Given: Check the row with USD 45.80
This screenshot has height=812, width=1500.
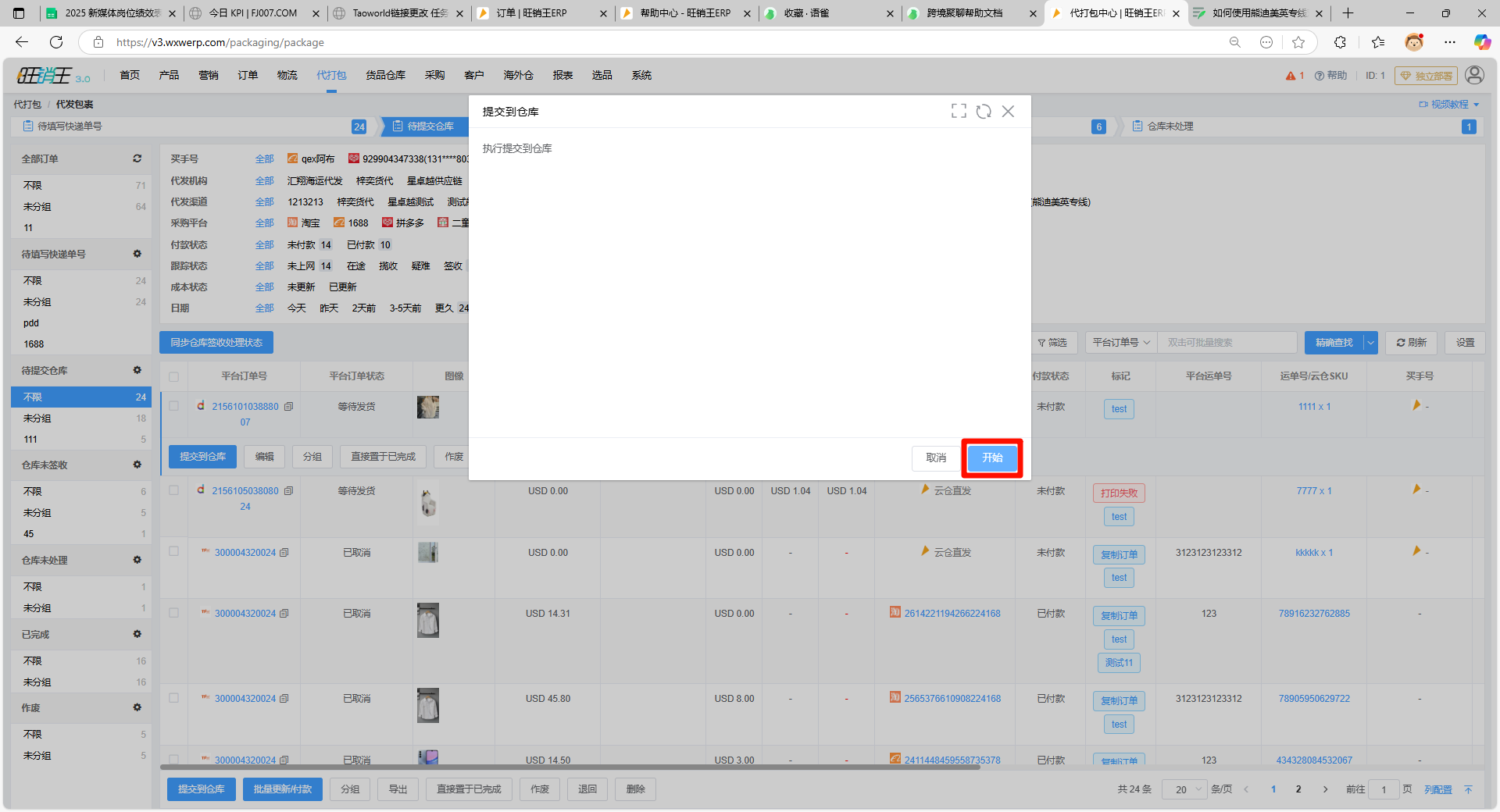Looking at the screenshot, I should [173, 698].
